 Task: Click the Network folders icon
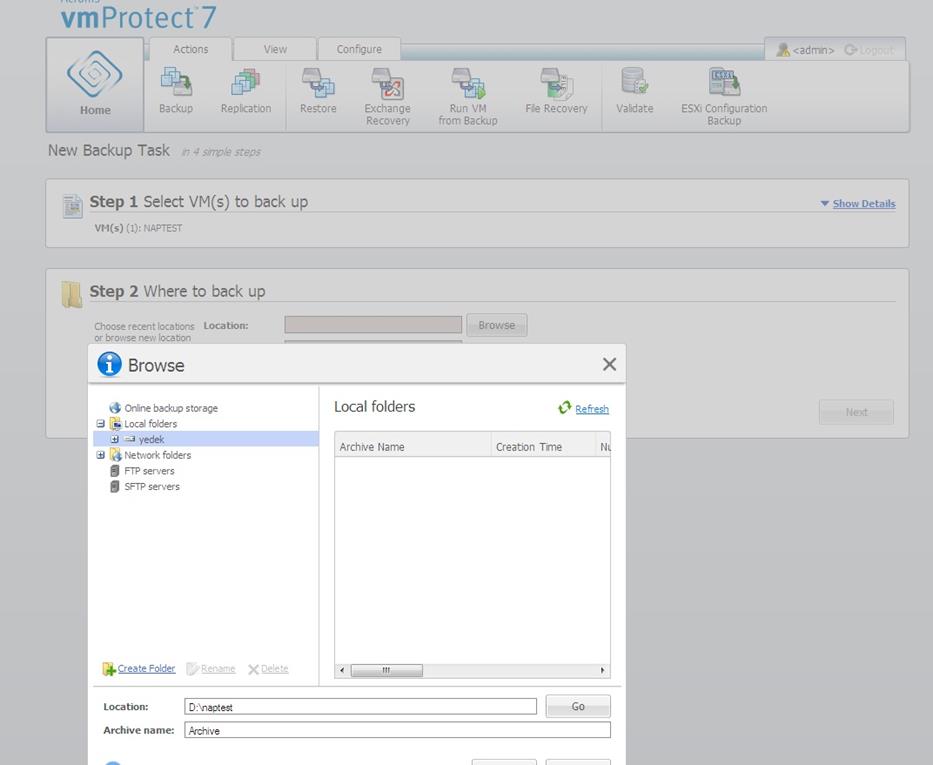[x=115, y=455]
